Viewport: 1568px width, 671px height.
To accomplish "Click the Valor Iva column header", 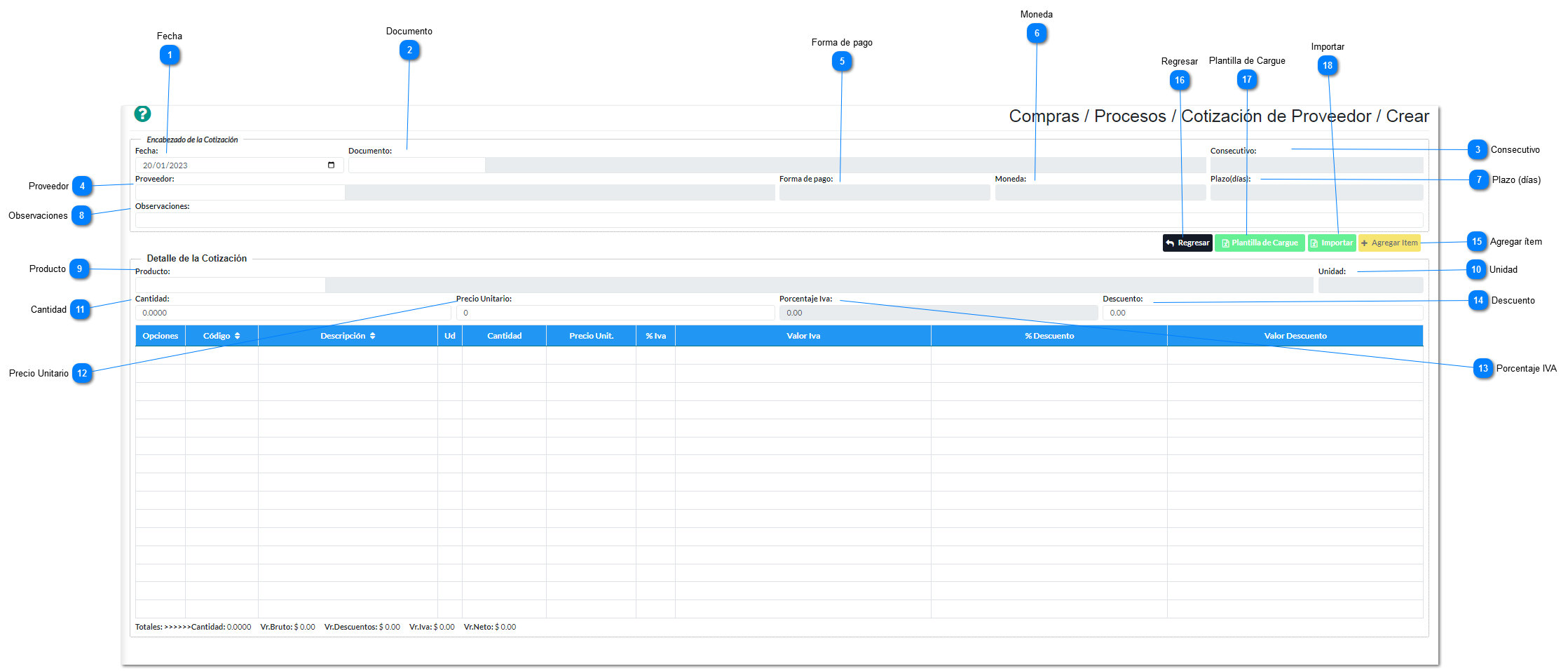I will point(803,336).
